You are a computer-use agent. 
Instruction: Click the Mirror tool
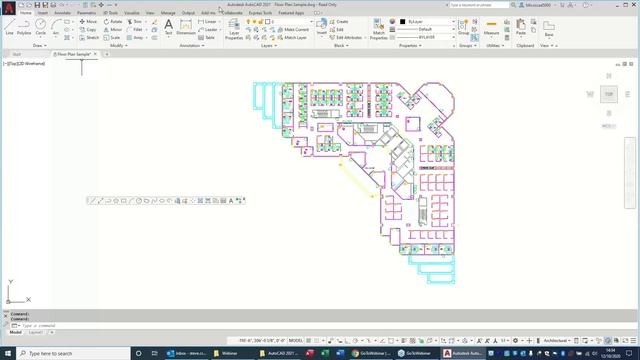pyautogui.click(x=113, y=29)
